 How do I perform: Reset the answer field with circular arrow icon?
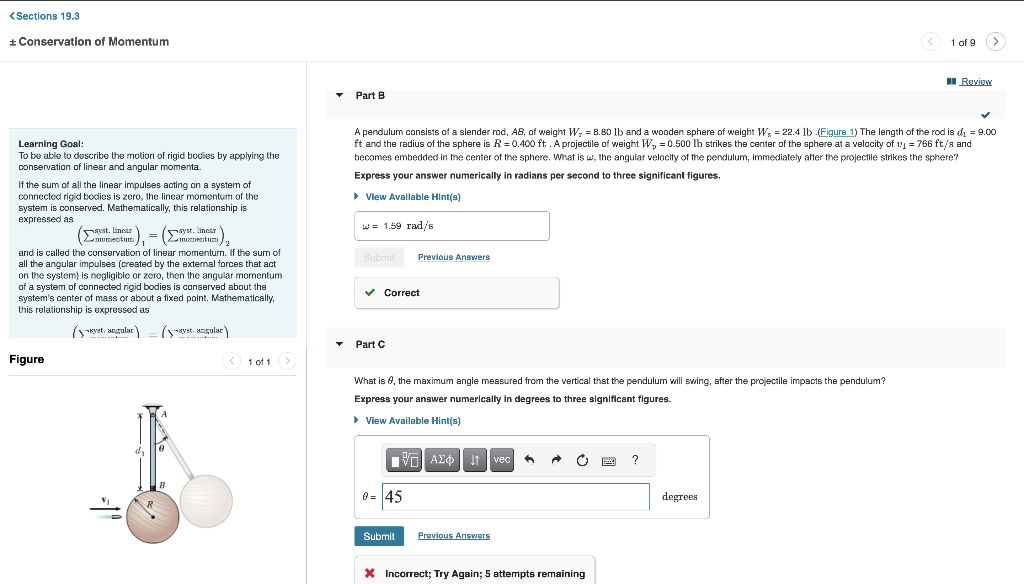[582, 460]
